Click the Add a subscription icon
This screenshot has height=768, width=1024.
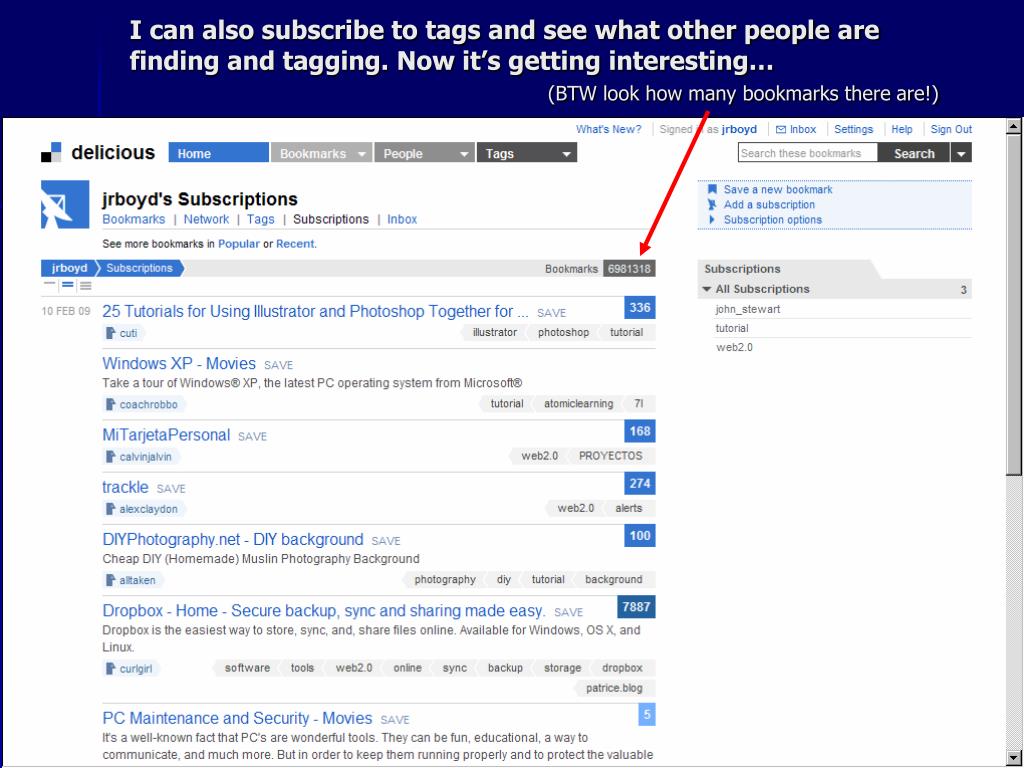tap(712, 204)
